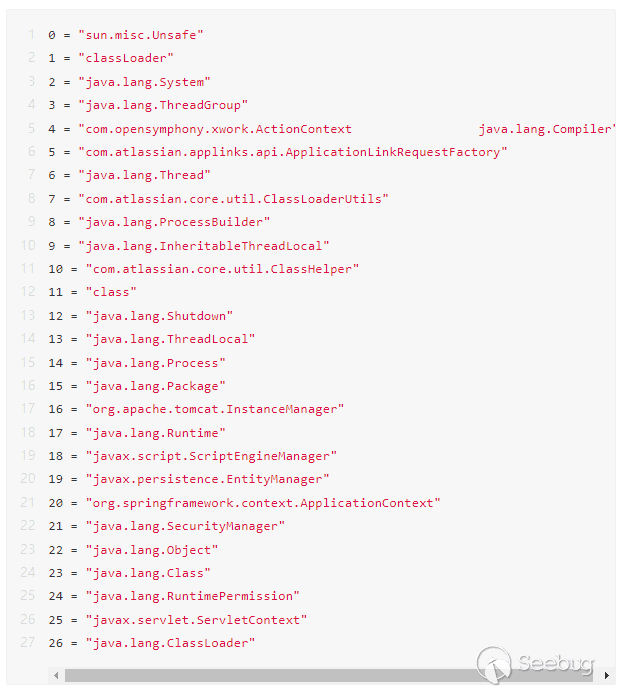Click the "java.lang.Runtime" string
622x692 pixels.
click(x=155, y=433)
